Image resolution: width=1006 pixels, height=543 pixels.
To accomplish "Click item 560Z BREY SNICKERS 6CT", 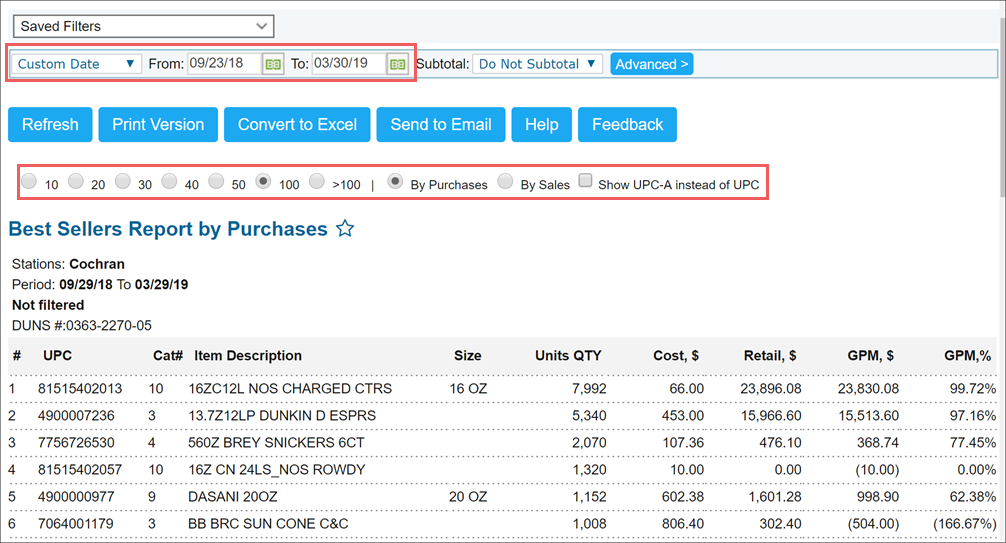I will (x=276, y=443).
